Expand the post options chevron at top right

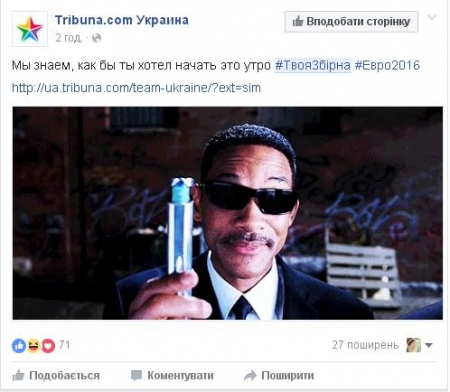click(x=432, y=17)
